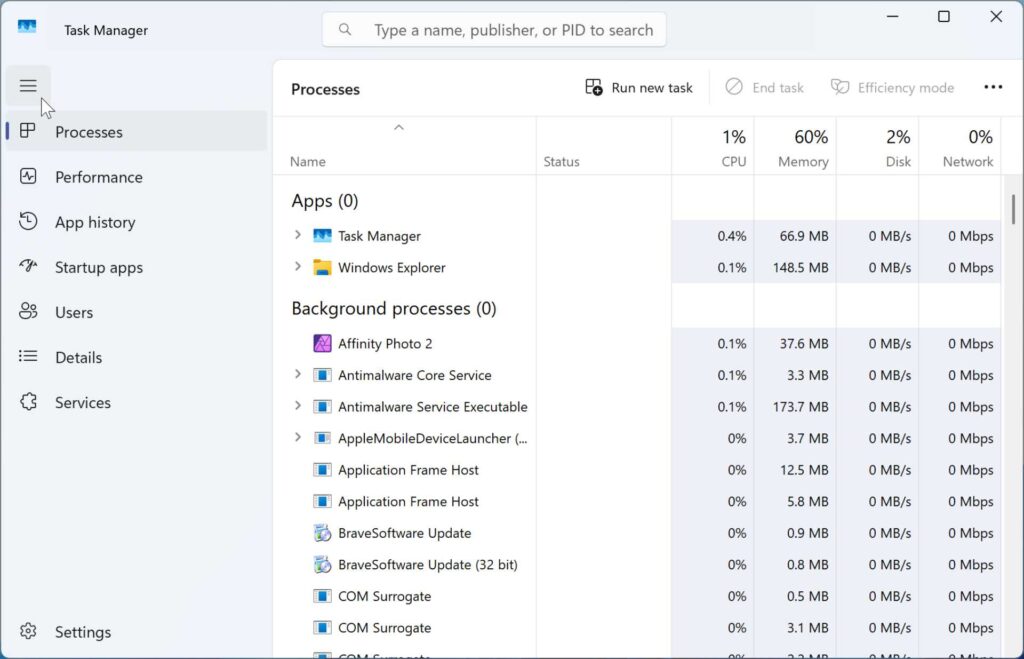
Task: Open the Users section
Action: 75,312
